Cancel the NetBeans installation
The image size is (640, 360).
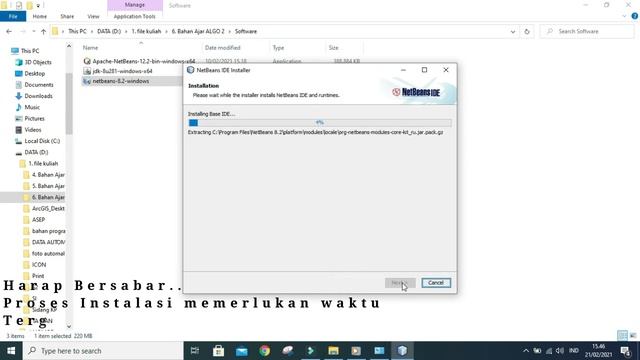[x=436, y=283]
